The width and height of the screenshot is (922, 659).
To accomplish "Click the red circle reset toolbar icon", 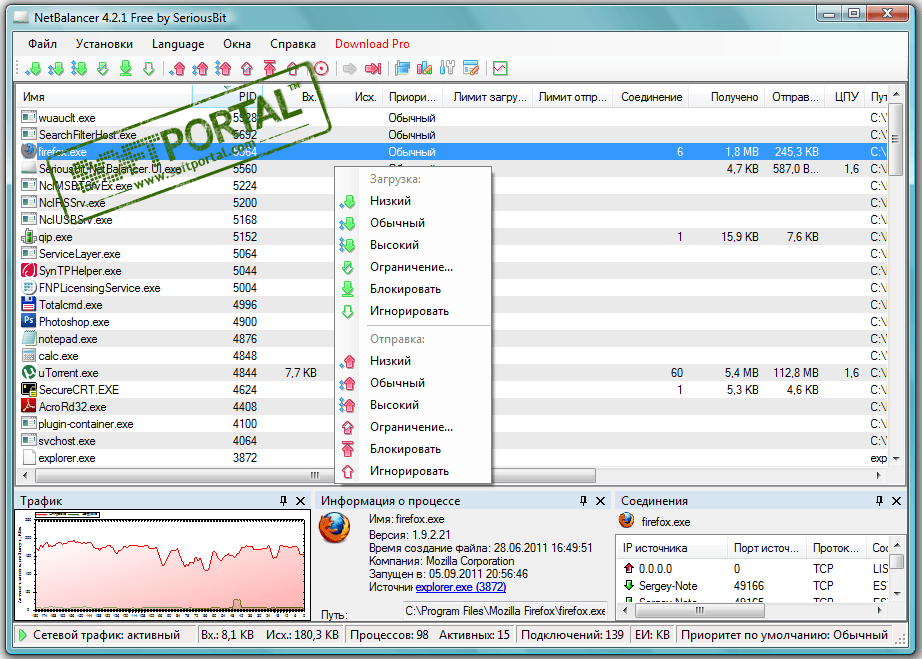I will (x=321, y=69).
